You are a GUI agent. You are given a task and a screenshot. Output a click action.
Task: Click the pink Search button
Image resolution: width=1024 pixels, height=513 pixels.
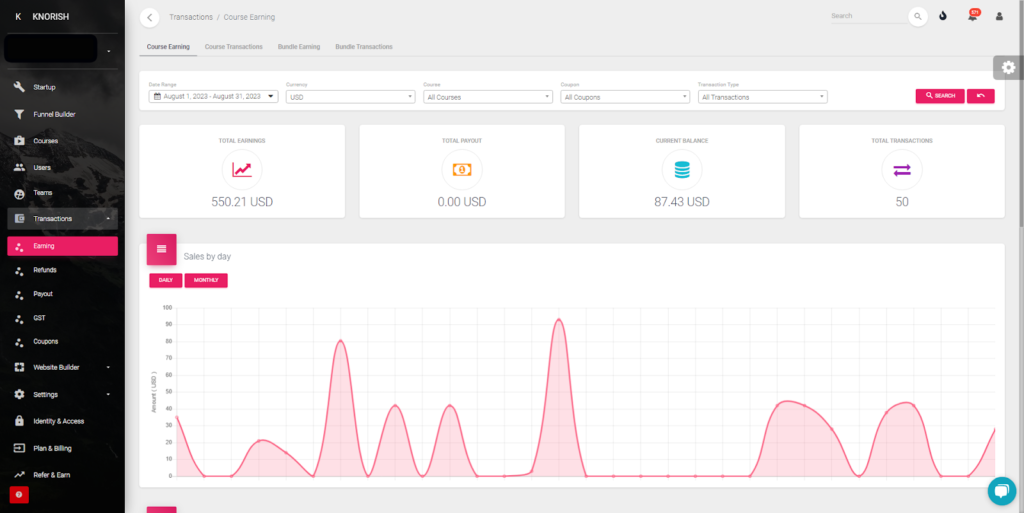point(940,96)
